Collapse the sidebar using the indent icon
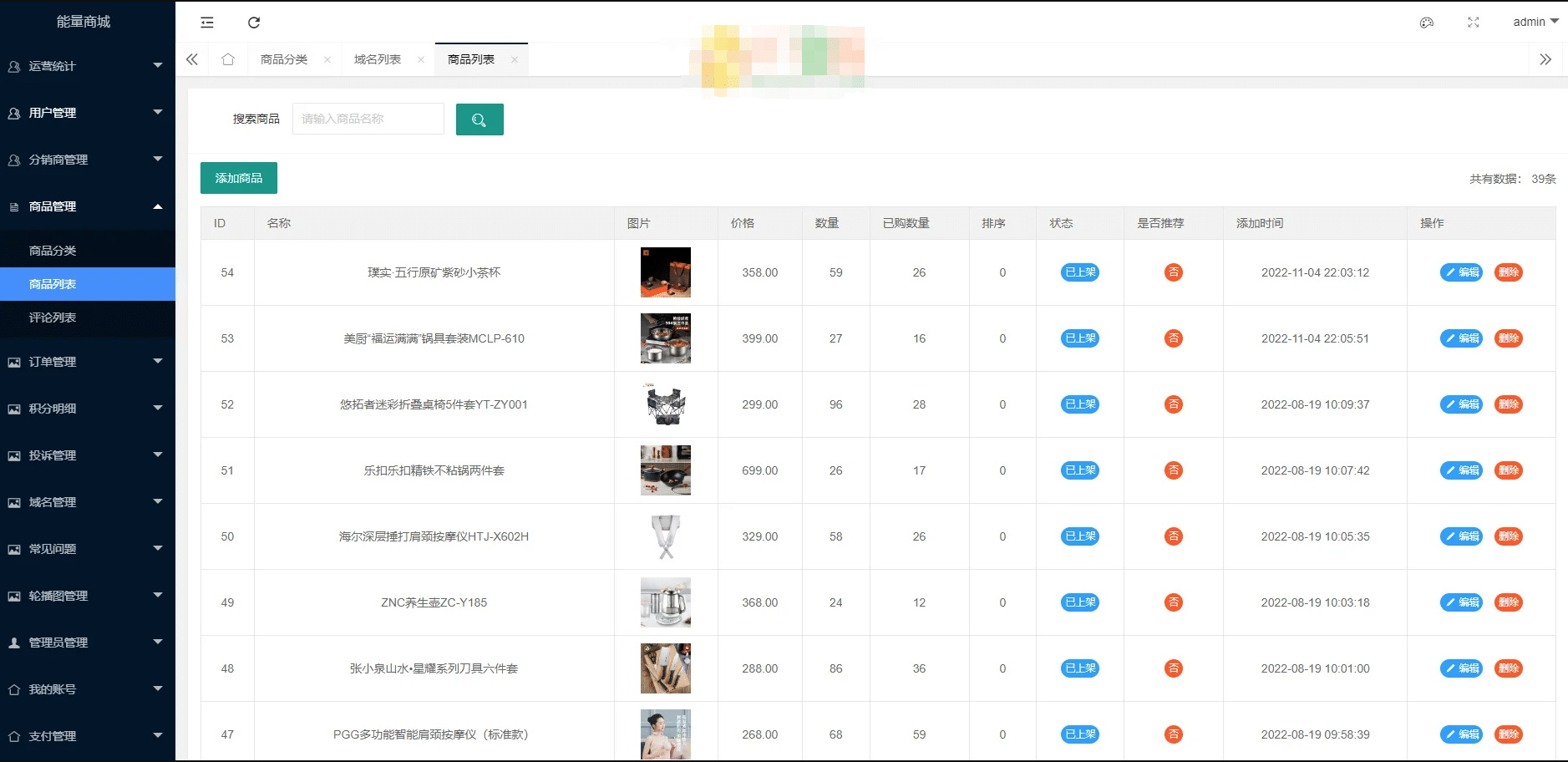This screenshot has width=1568, height=762. 207,23
